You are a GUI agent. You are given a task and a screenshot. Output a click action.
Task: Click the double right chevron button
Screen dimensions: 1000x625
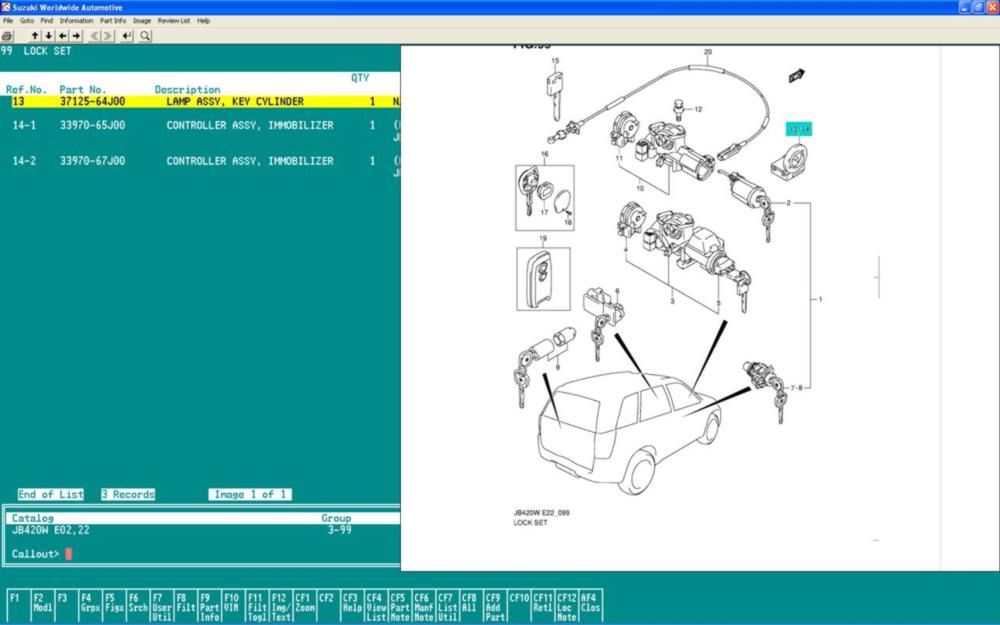pyautogui.click(x=108, y=36)
